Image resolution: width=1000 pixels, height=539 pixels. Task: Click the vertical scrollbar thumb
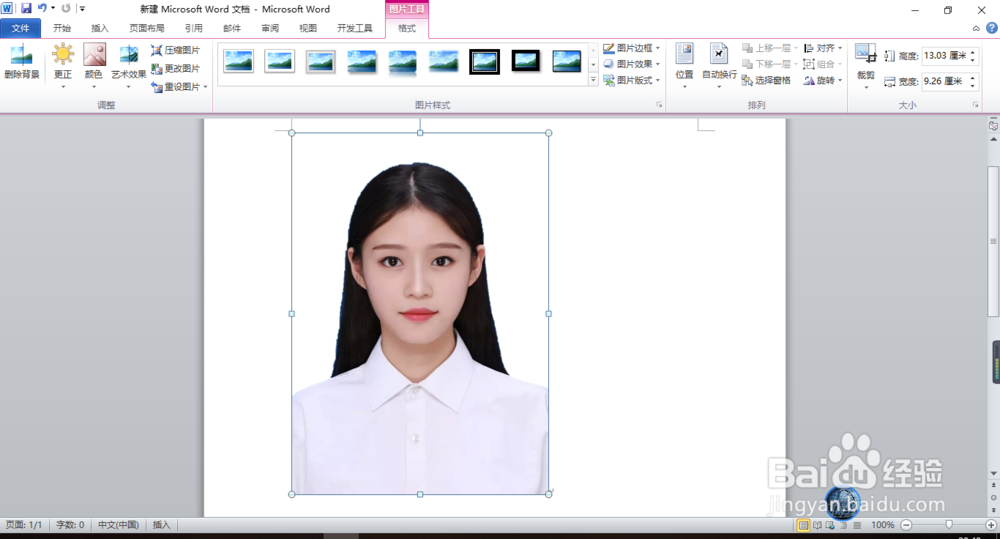[x=993, y=241]
